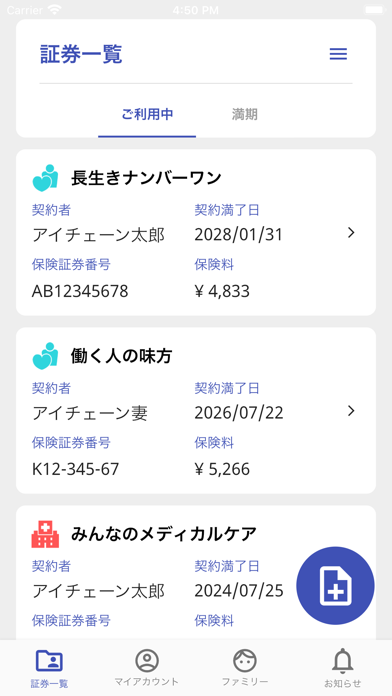Screen dimensions: 392x696
Task: Open the ファミリー face icon
Action: point(245,660)
